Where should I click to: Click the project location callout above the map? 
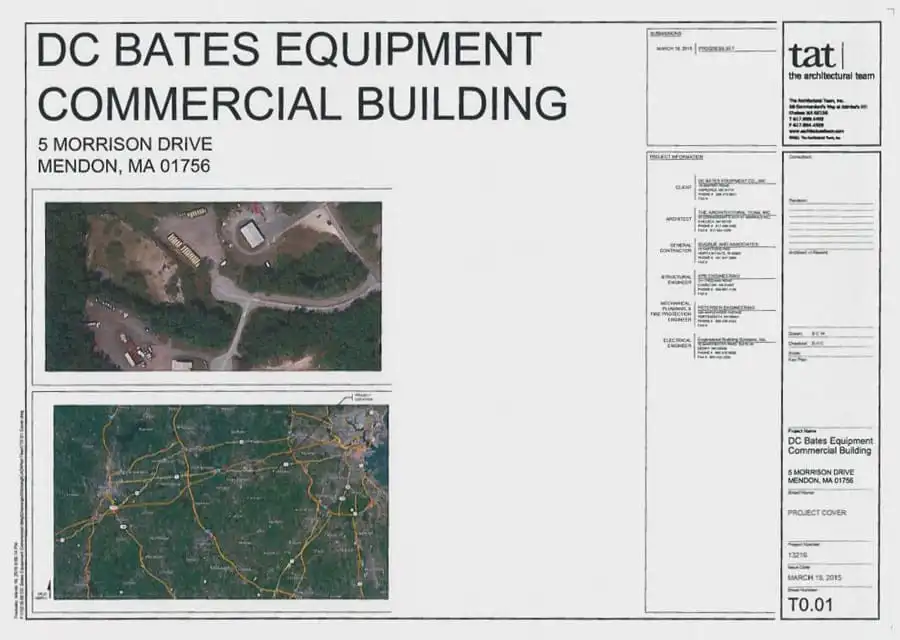click(363, 397)
